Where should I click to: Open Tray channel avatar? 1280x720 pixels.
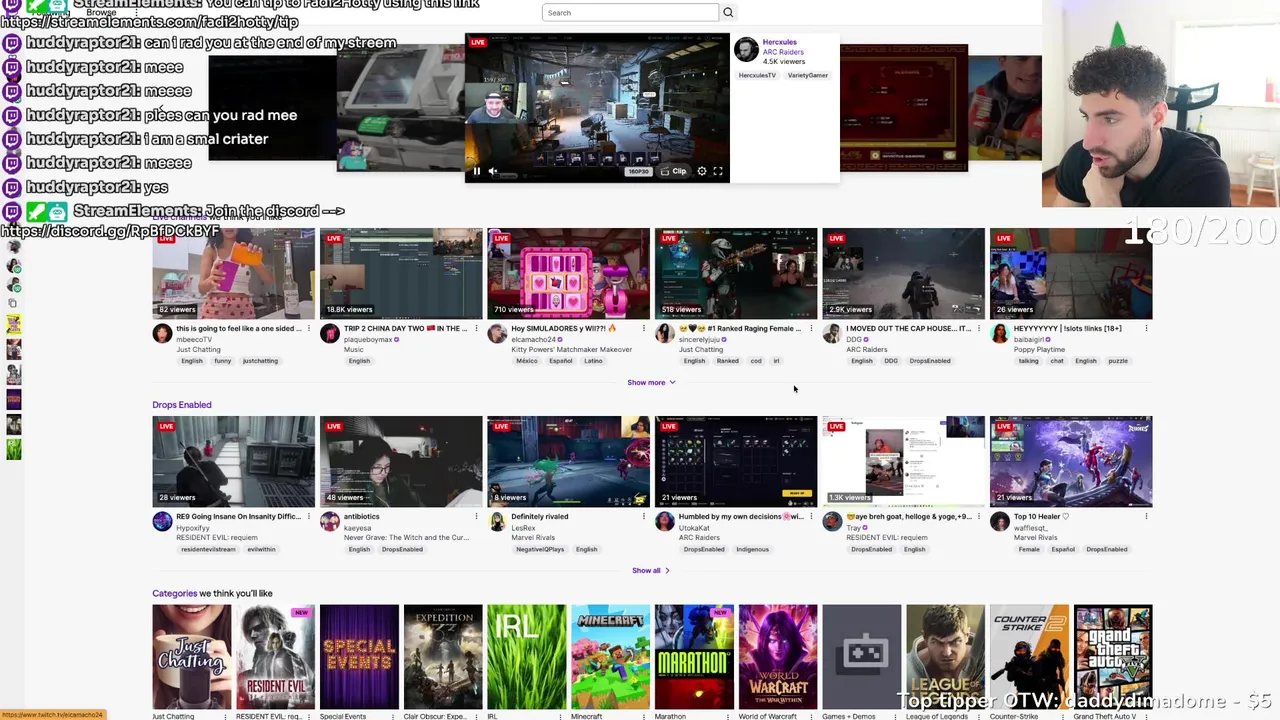[832, 522]
